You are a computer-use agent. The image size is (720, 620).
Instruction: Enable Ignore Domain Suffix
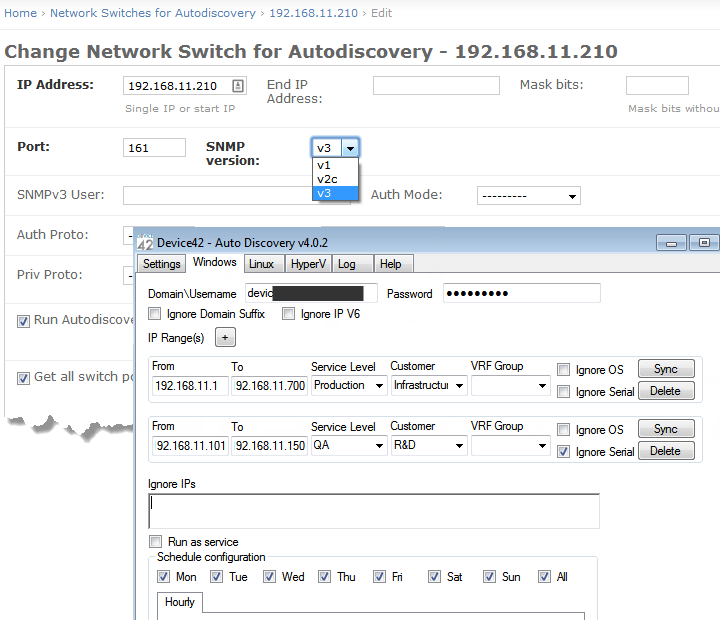[155, 314]
